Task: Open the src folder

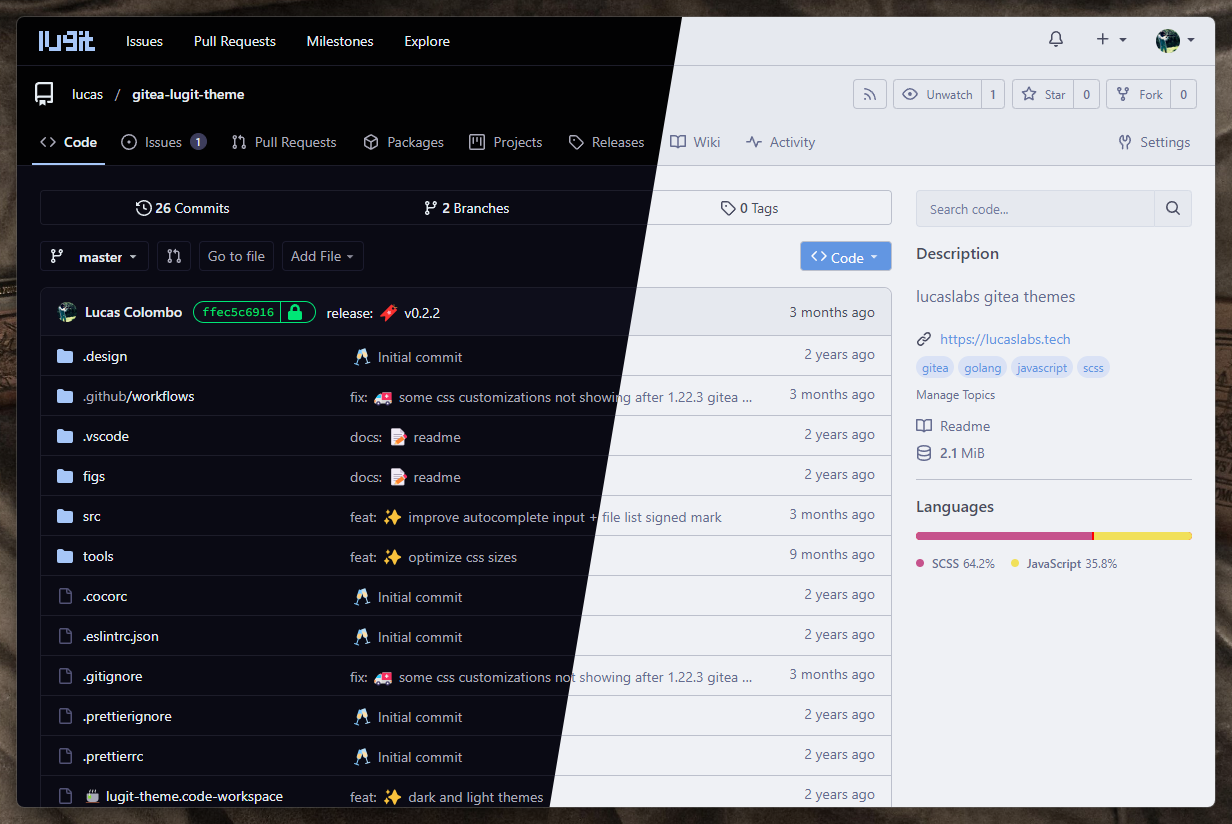Action: point(91,516)
